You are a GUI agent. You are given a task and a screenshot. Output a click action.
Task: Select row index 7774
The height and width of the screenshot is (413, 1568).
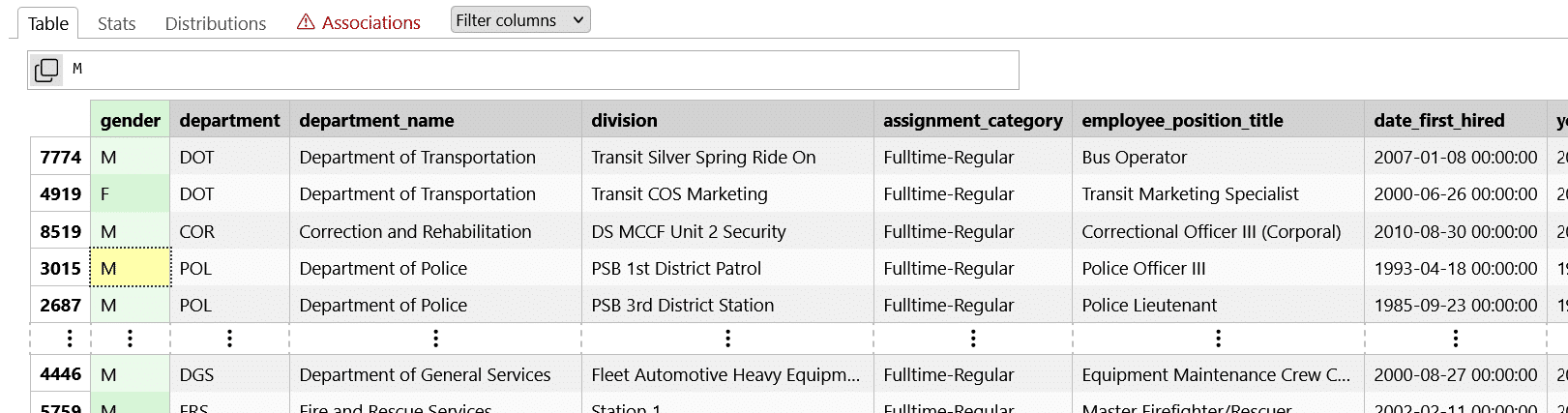60,157
